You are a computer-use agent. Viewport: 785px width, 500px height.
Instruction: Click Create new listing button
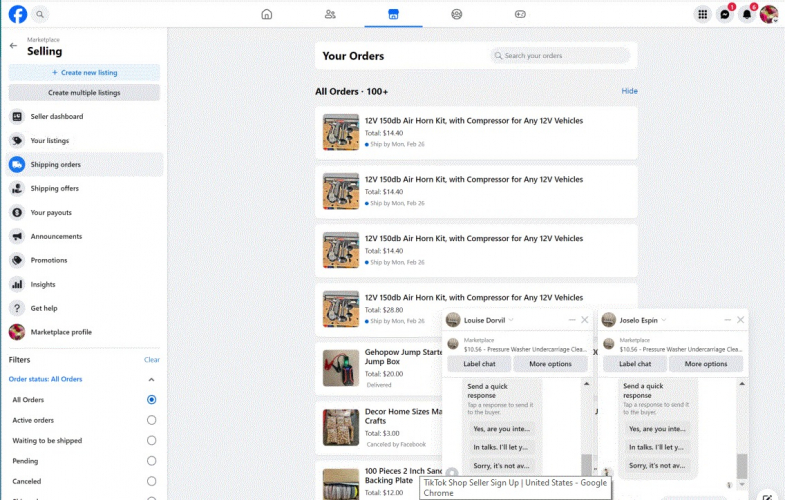(x=84, y=73)
